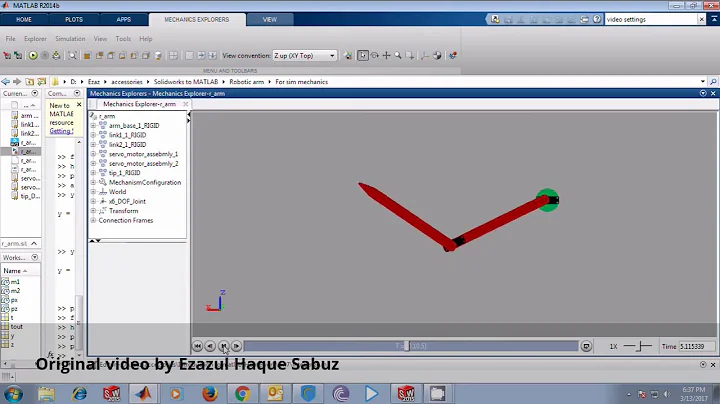Choose the Zoom magnifier tool
720x404 pixels.
tap(398, 56)
